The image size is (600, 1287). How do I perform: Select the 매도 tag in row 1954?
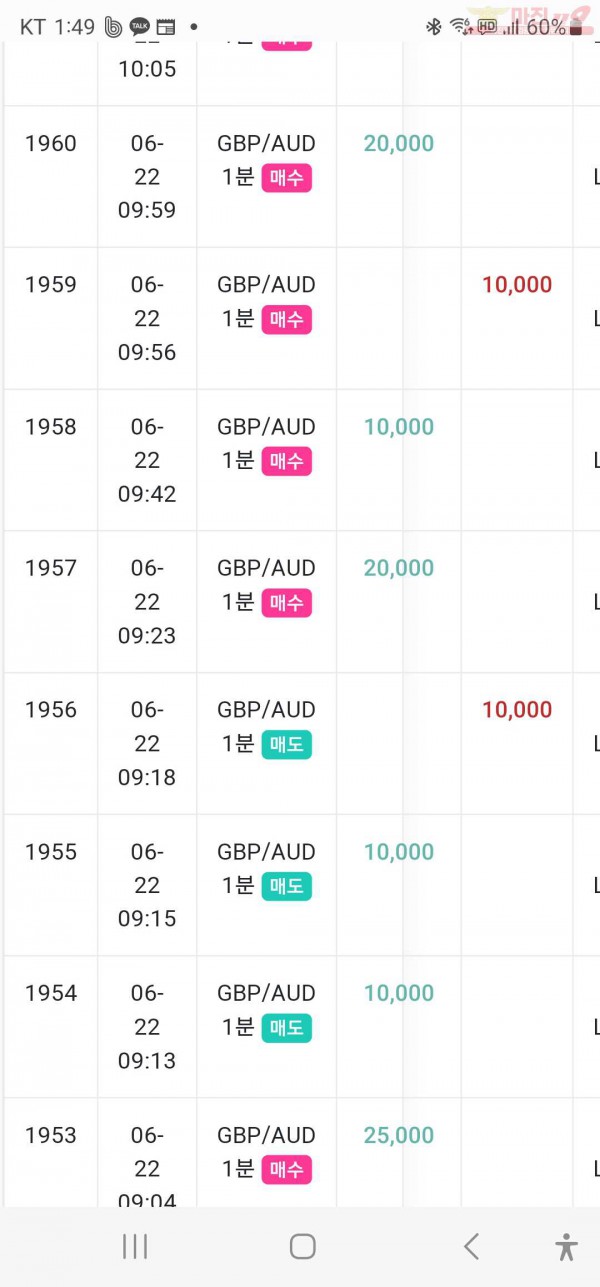point(286,1027)
